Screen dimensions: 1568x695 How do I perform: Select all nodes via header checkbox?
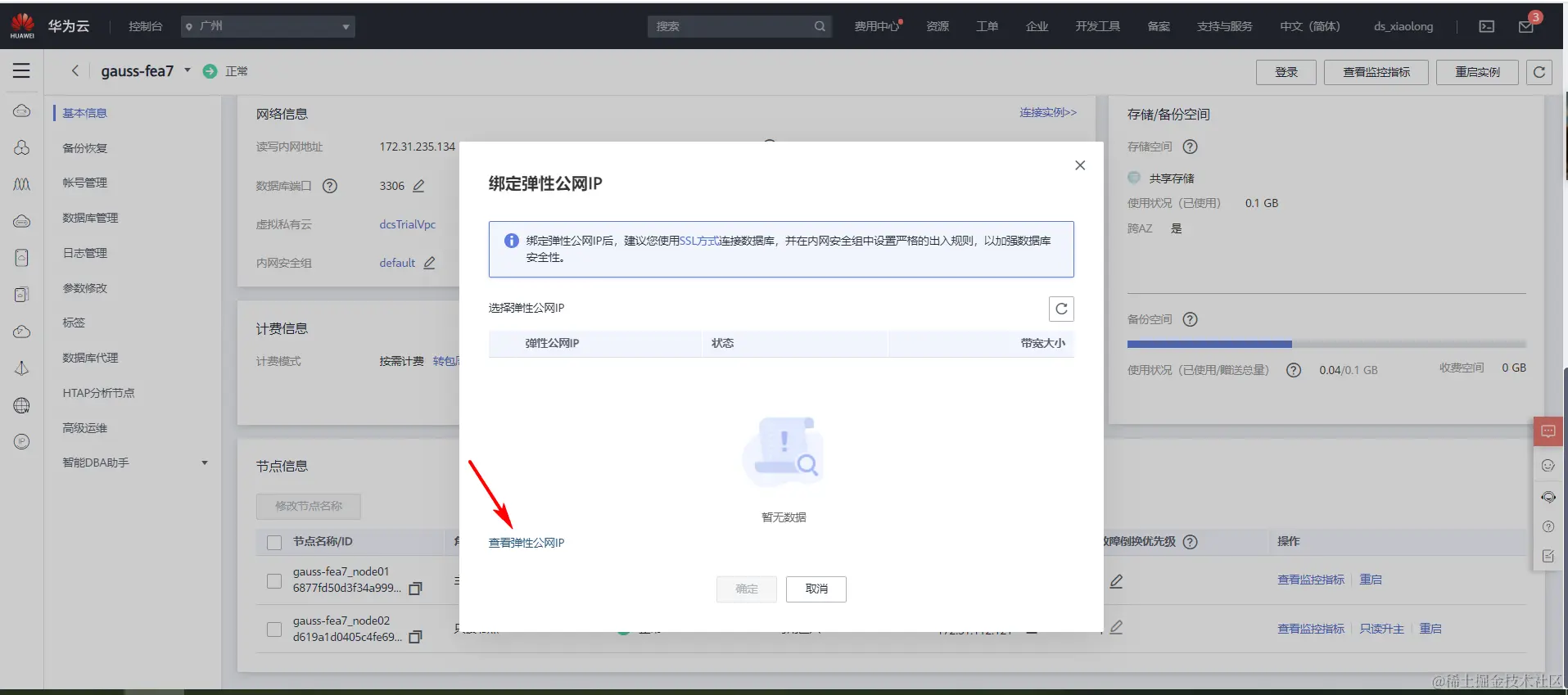coord(274,542)
